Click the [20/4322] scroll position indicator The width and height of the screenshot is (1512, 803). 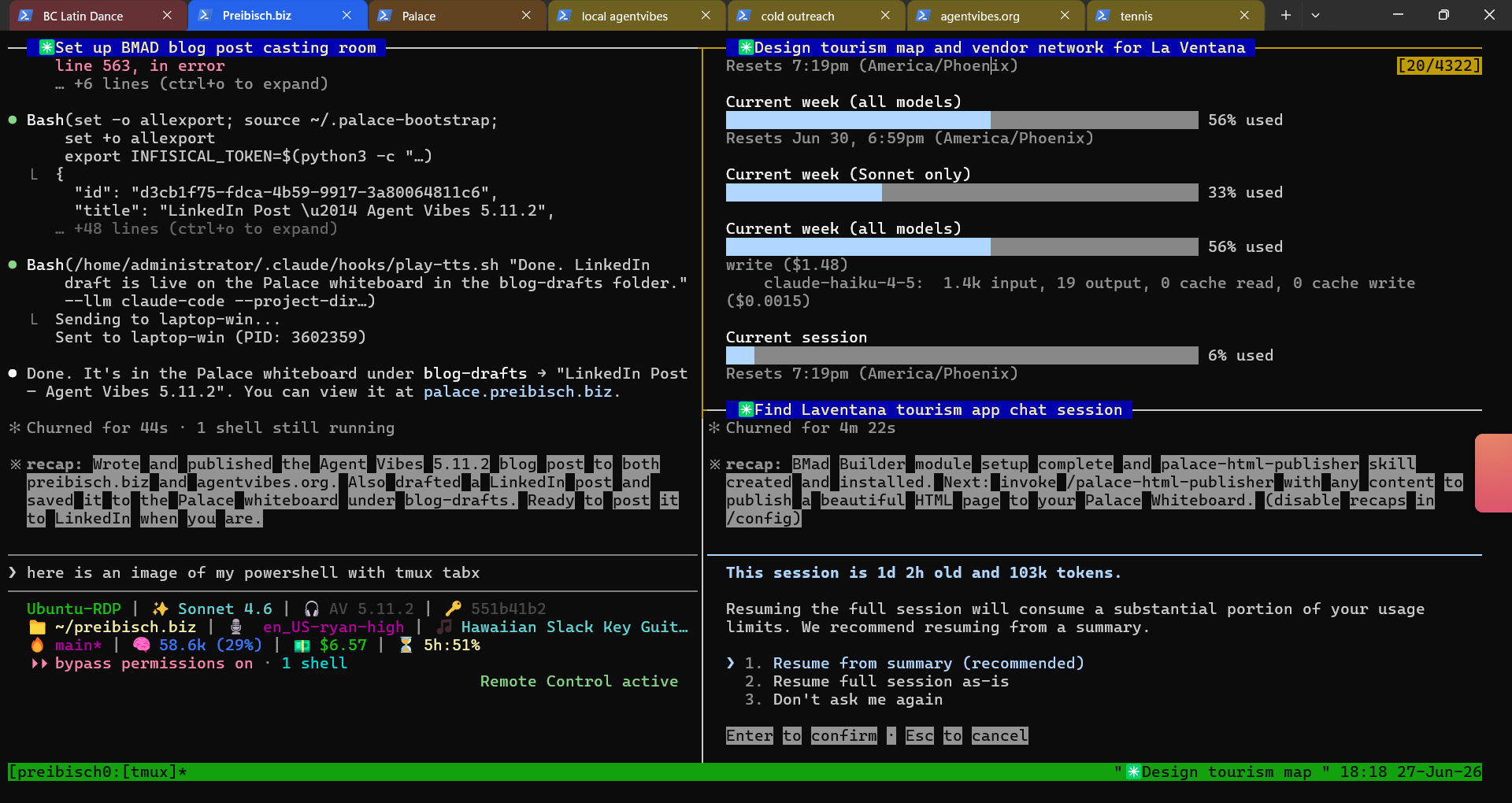click(1439, 65)
